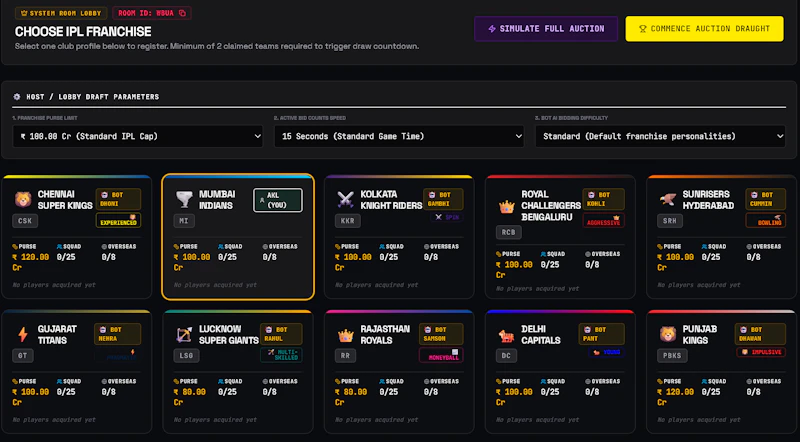Click the Multi-Skilled tag on Lucknow Super Giants

pos(281,354)
